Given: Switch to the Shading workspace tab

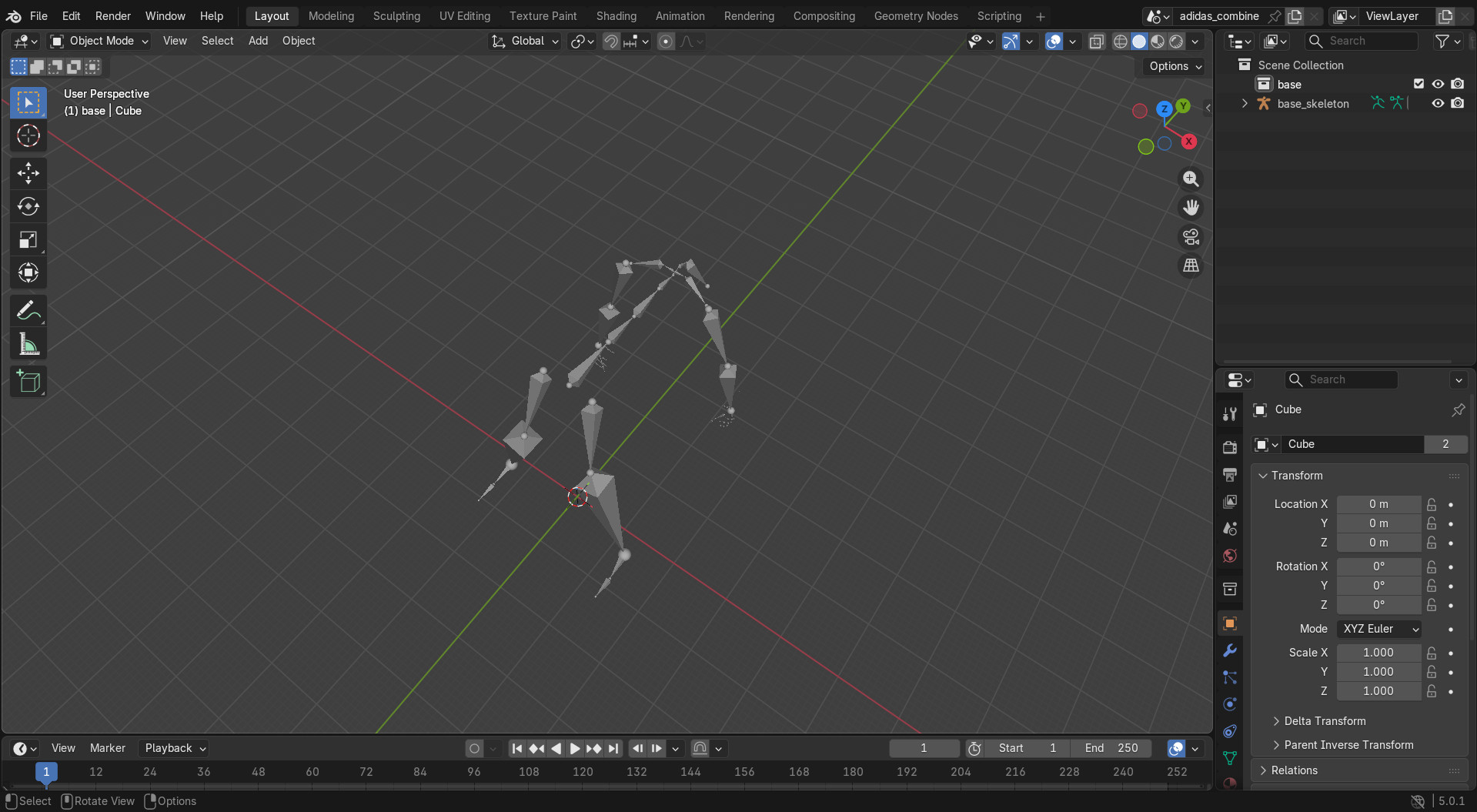Looking at the screenshot, I should click(616, 15).
